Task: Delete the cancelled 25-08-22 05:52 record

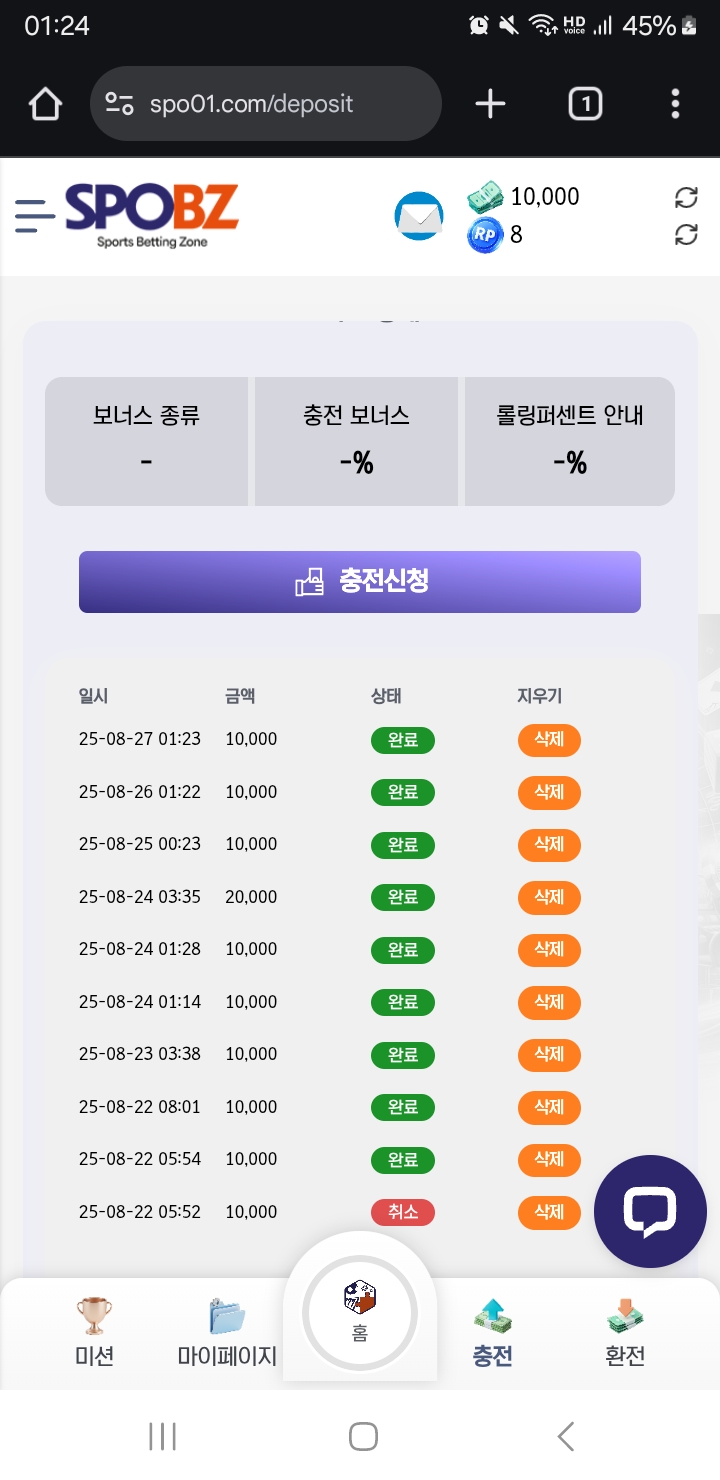Action: click(549, 1212)
